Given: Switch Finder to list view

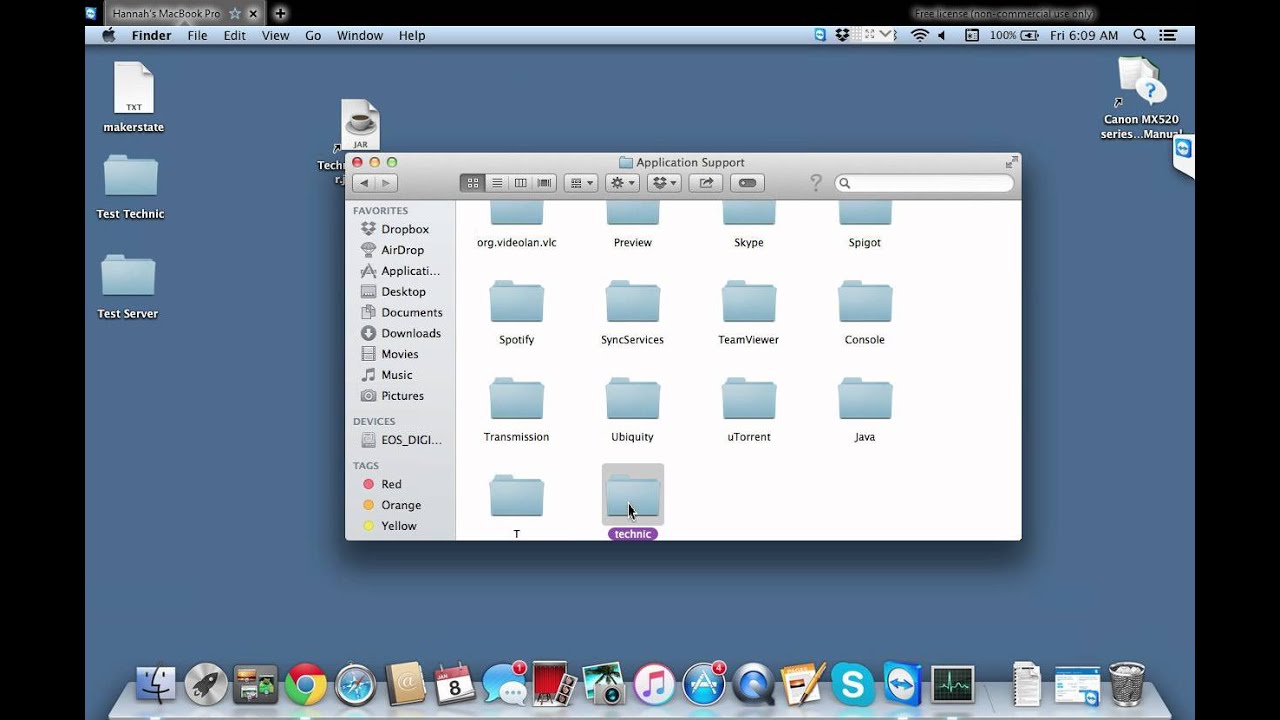Looking at the screenshot, I should (496, 183).
